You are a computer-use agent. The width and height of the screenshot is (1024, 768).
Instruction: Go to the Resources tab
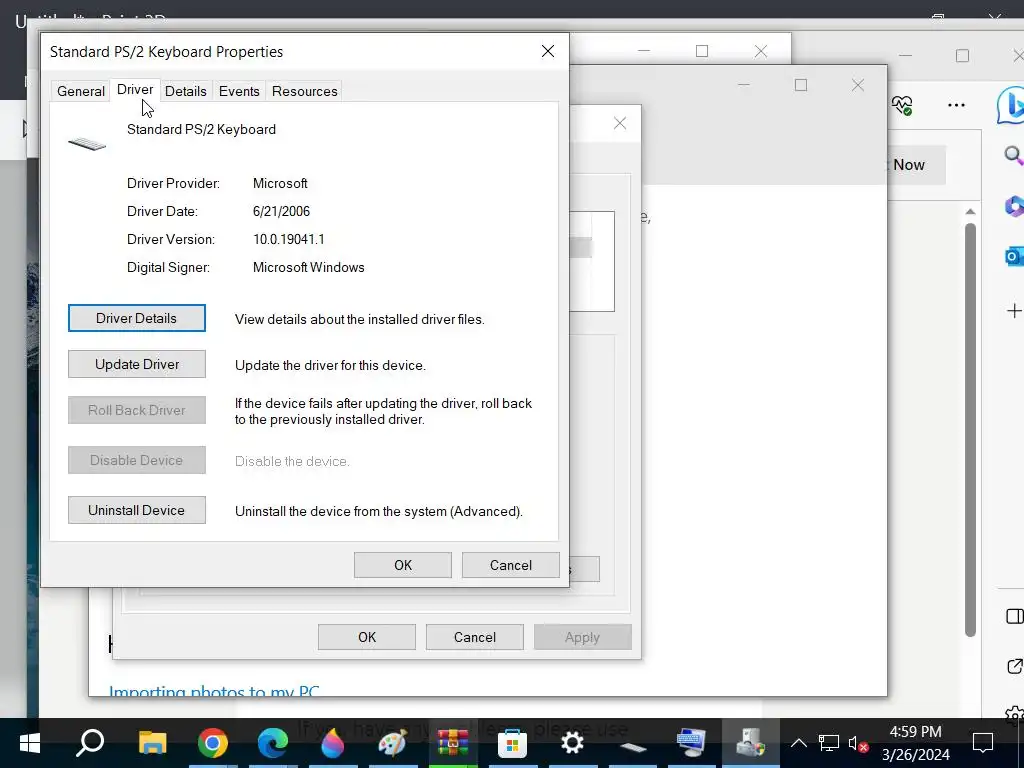point(304,91)
